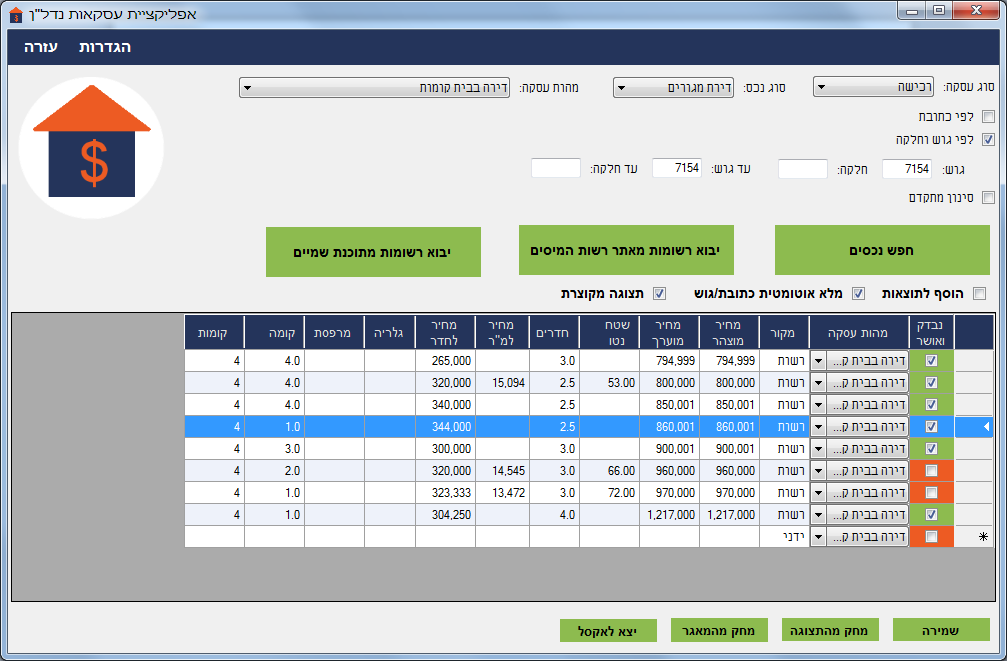Image resolution: width=1007 pixels, height=661 pixels.
Task: Toggle checkbox in the 1,217,000 row
Action: click(931, 515)
